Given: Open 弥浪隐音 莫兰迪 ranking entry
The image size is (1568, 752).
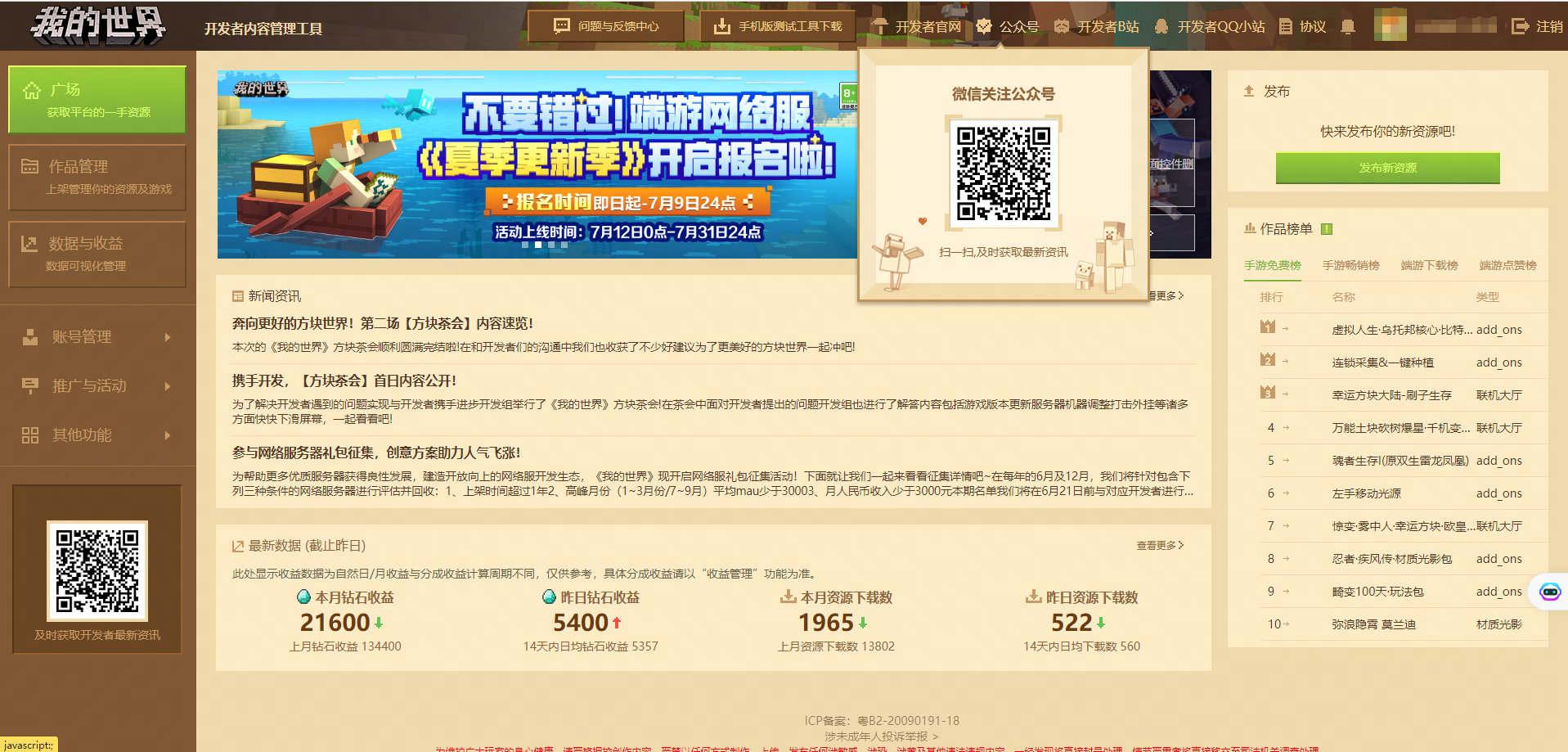Looking at the screenshot, I should click(x=1373, y=624).
